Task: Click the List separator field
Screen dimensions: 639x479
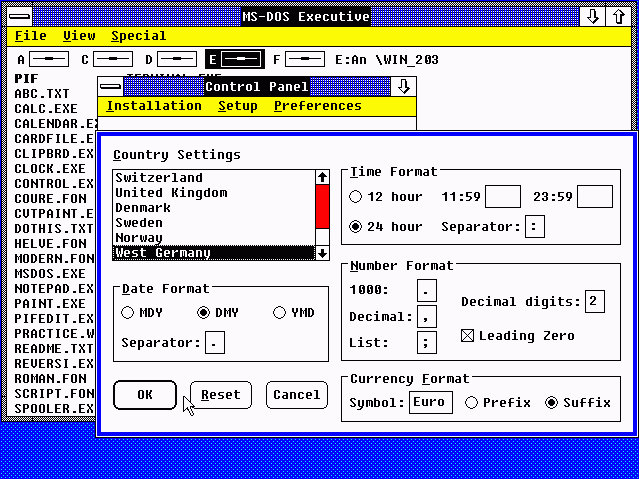Action: coord(427,342)
